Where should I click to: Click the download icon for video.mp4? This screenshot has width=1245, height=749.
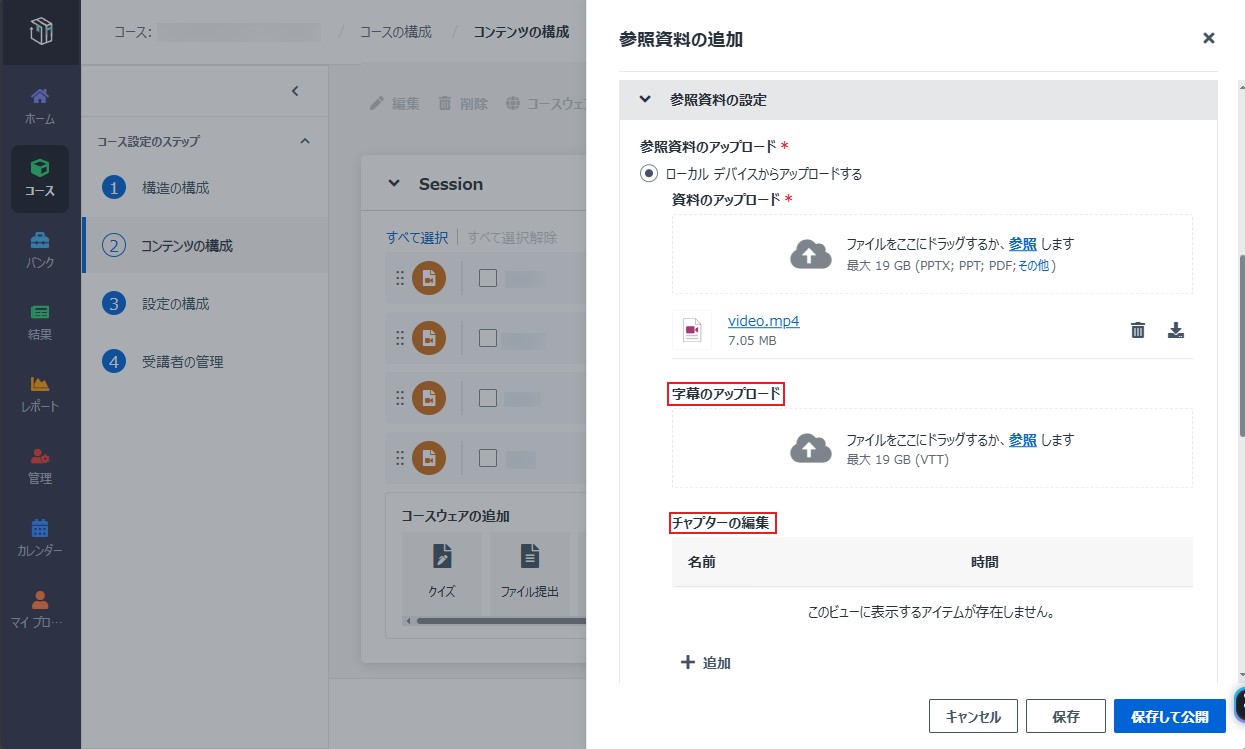(x=1176, y=329)
